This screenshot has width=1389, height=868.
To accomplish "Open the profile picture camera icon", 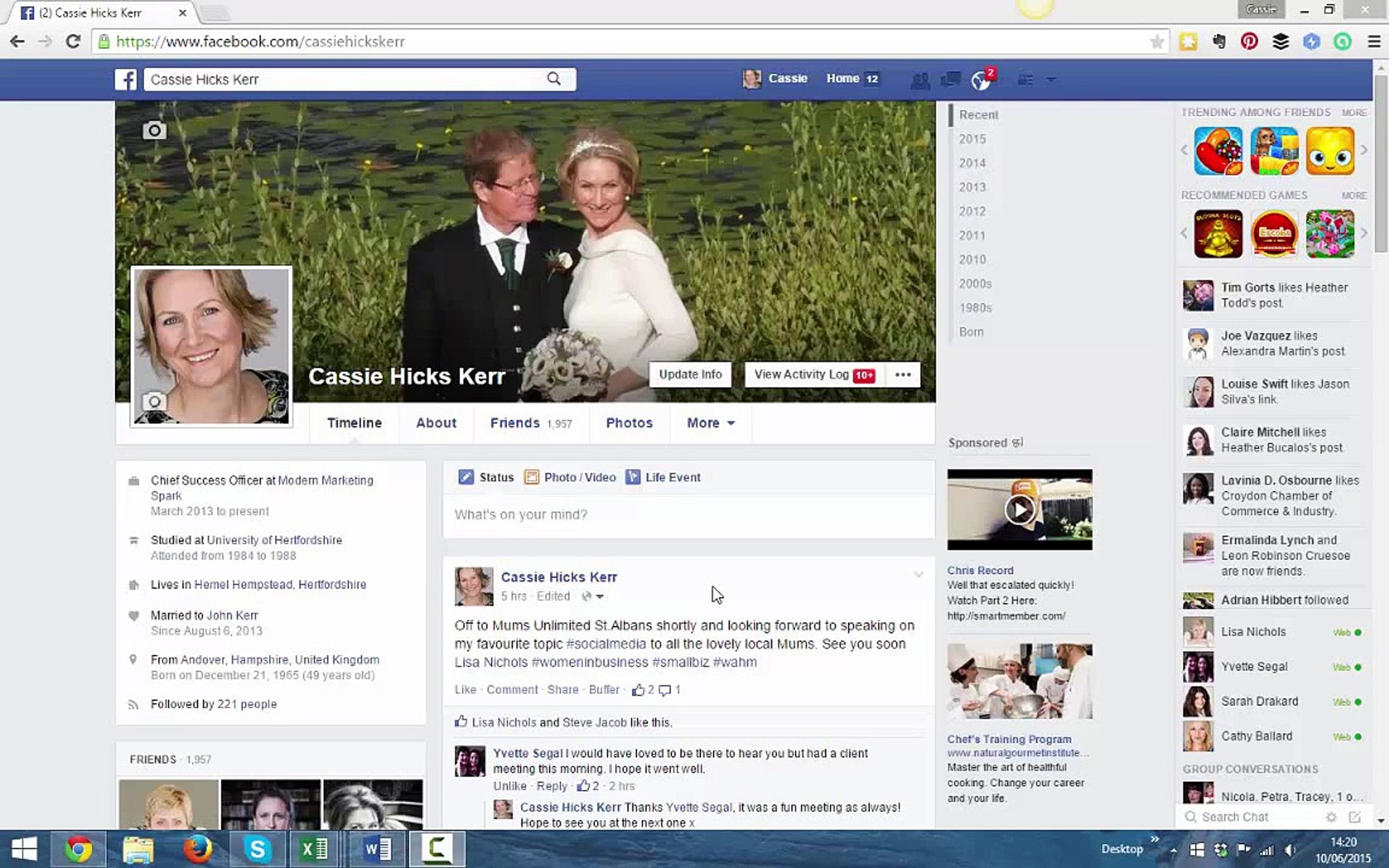I will pos(154,399).
